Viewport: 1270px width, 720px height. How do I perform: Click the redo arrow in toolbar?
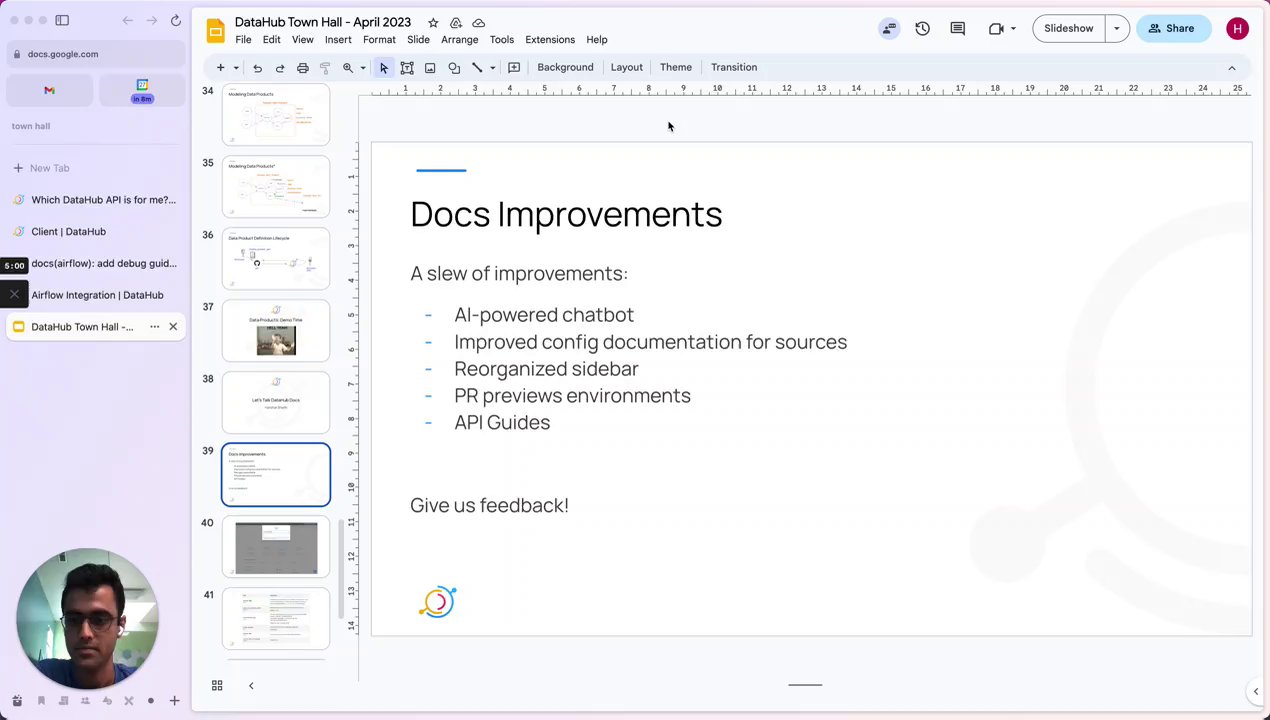(x=280, y=68)
